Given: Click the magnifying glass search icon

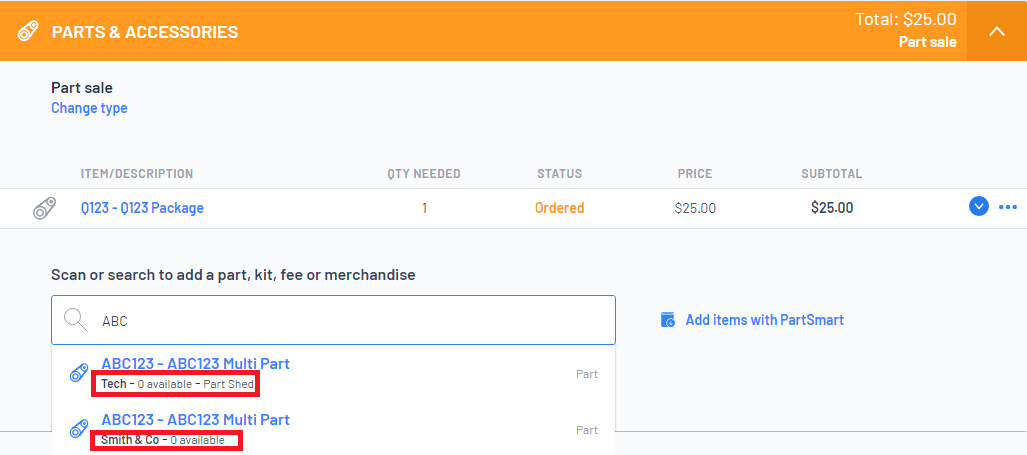Looking at the screenshot, I should coord(76,320).
